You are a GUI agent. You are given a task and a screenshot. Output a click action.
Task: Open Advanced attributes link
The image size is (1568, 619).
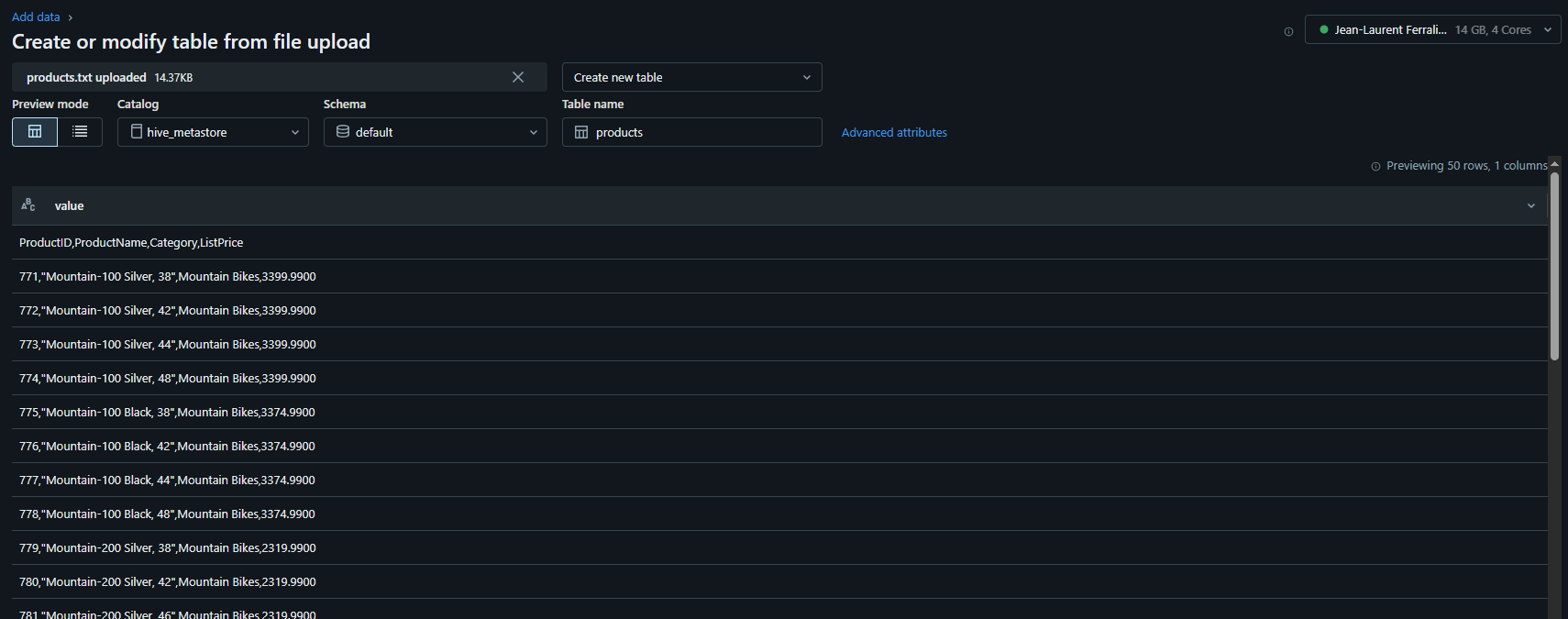tap(894, 132)
